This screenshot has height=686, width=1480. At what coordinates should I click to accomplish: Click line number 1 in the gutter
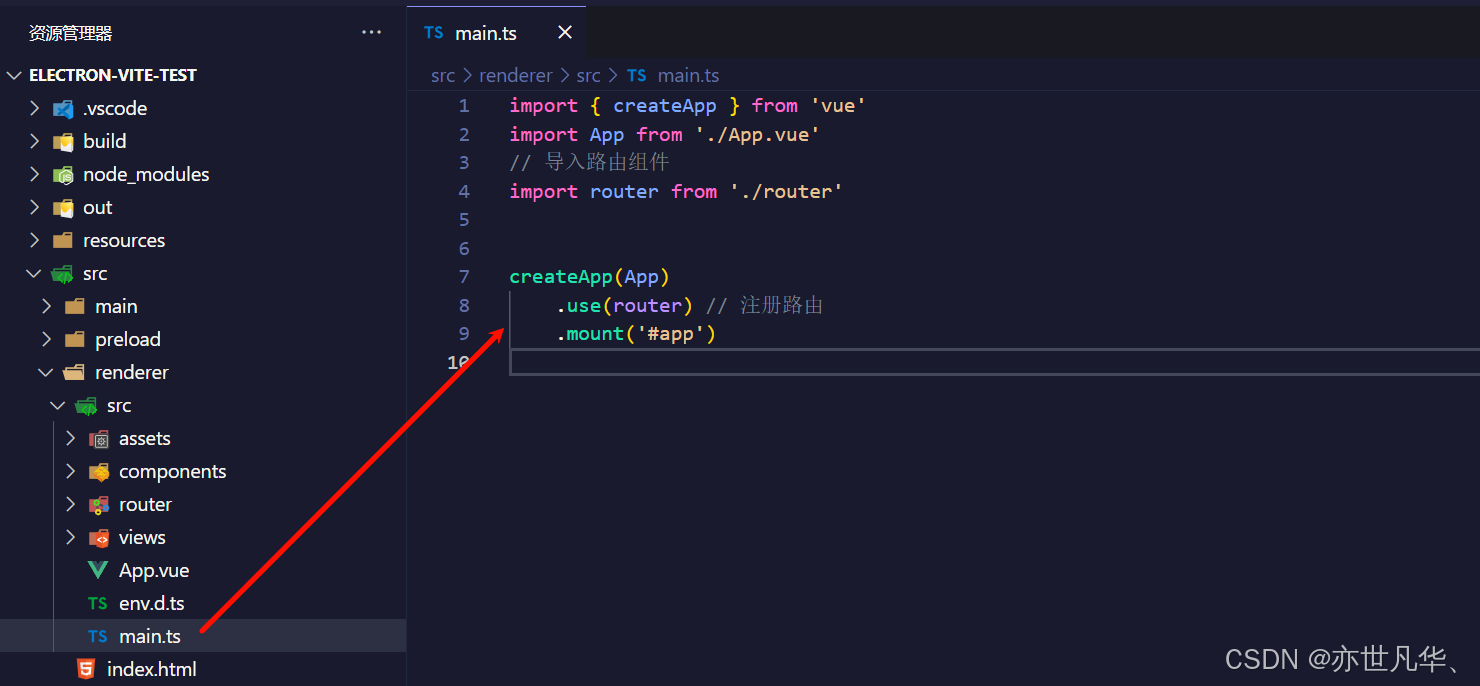click(464, 105)
